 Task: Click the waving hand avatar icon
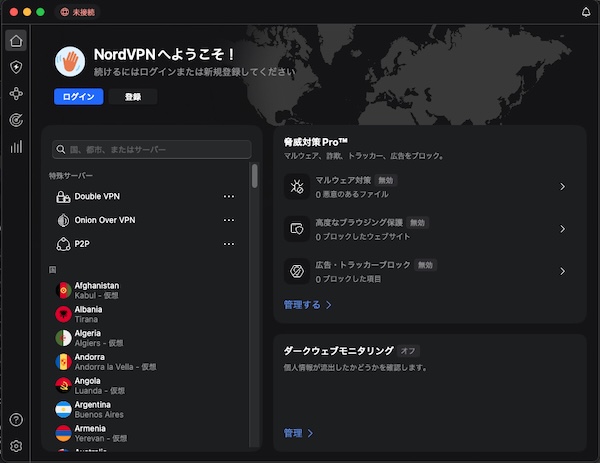coord(70,62)
